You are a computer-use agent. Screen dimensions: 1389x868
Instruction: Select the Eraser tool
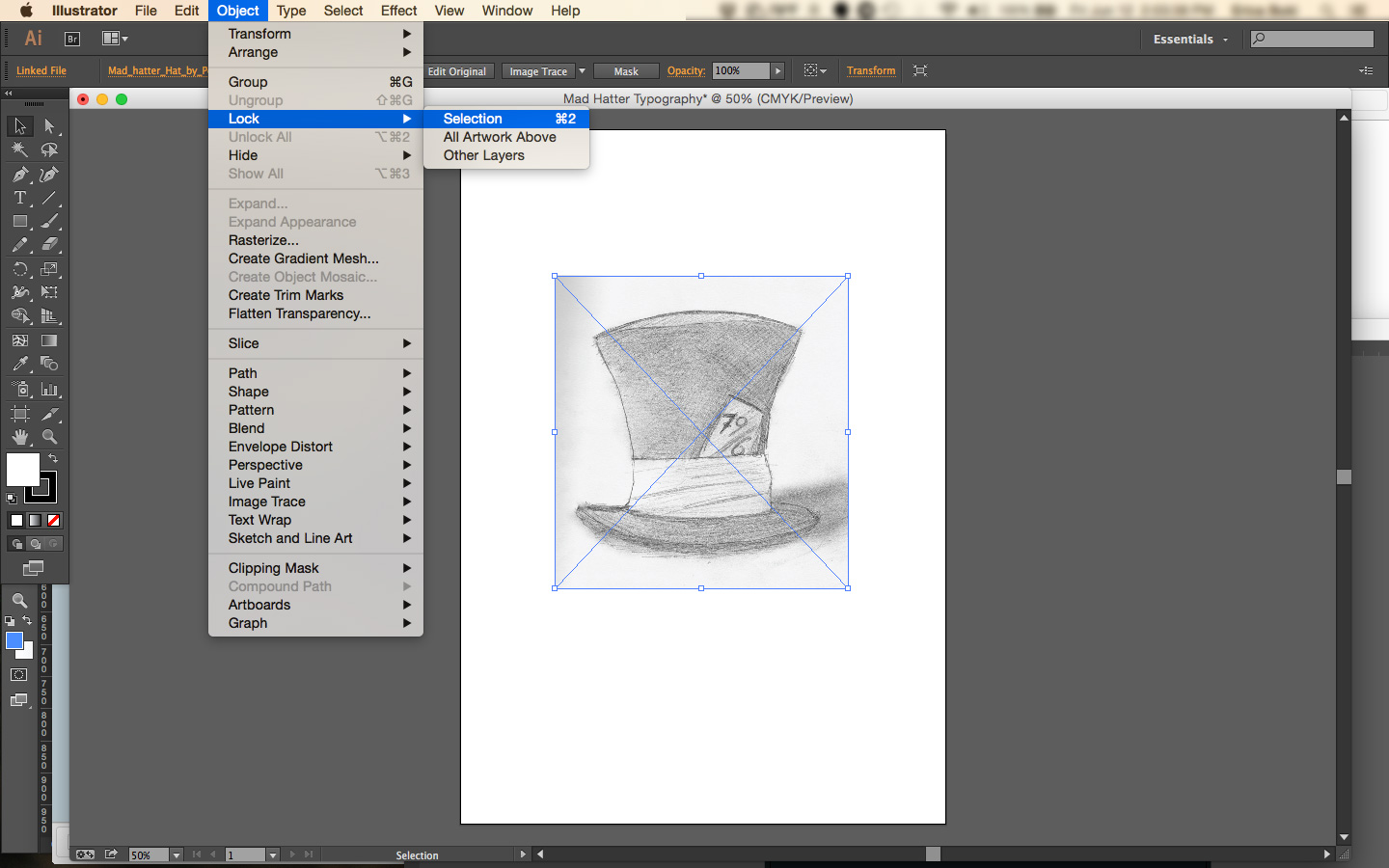pos(49,245)
